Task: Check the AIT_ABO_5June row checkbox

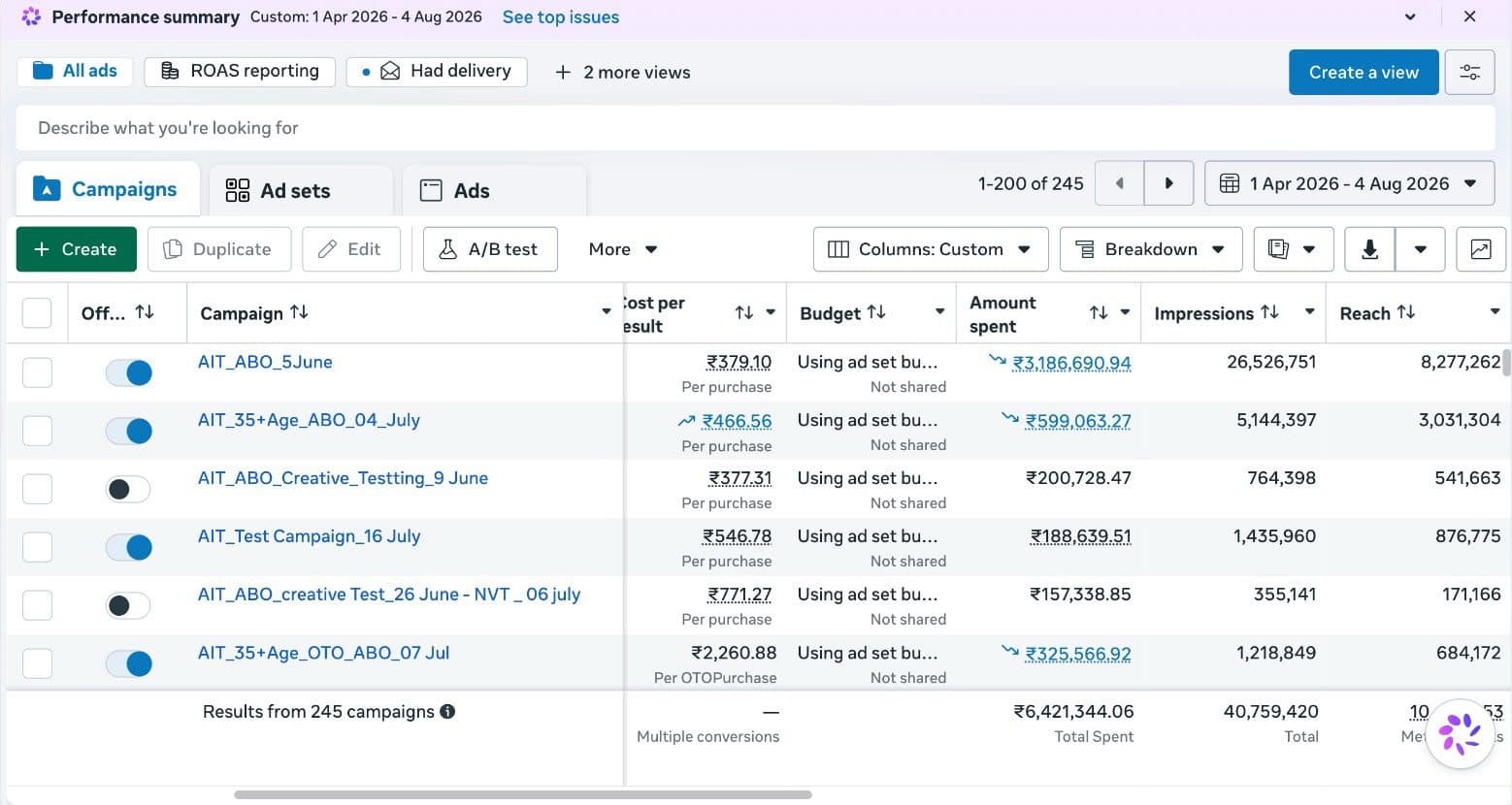Action: point(37,372)
